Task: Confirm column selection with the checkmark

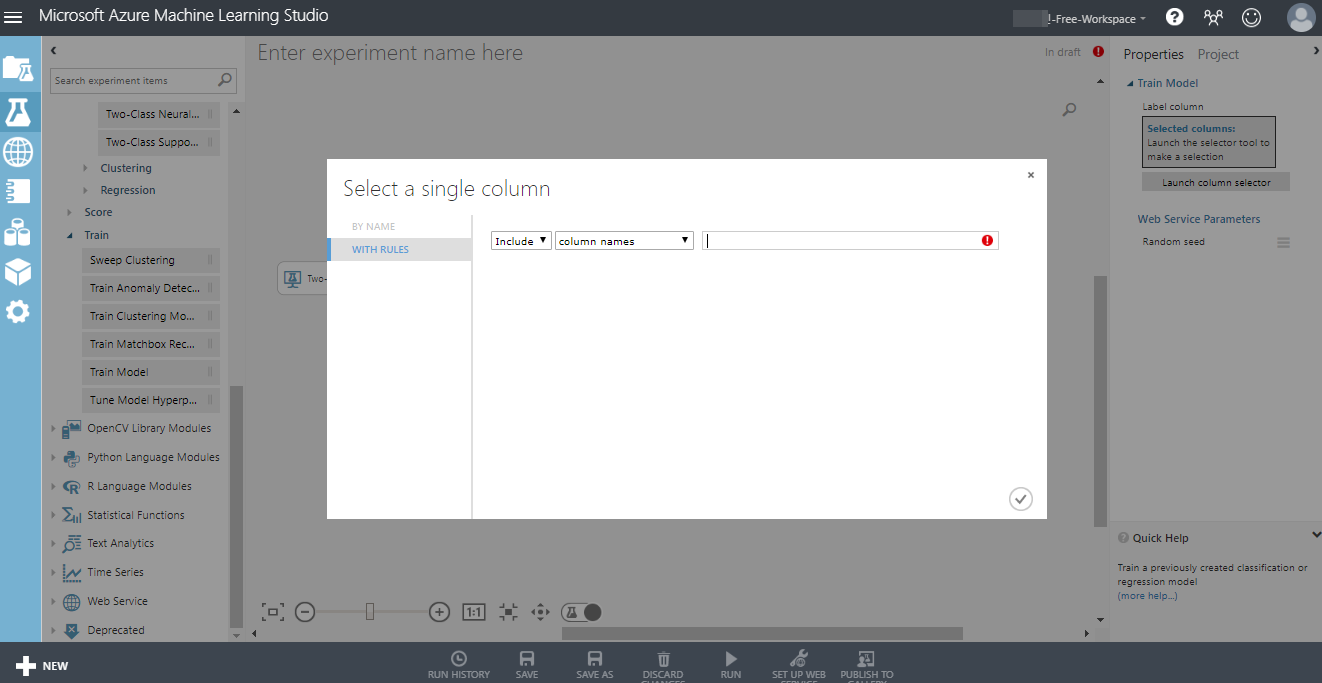Action: tap(1020, 499)
